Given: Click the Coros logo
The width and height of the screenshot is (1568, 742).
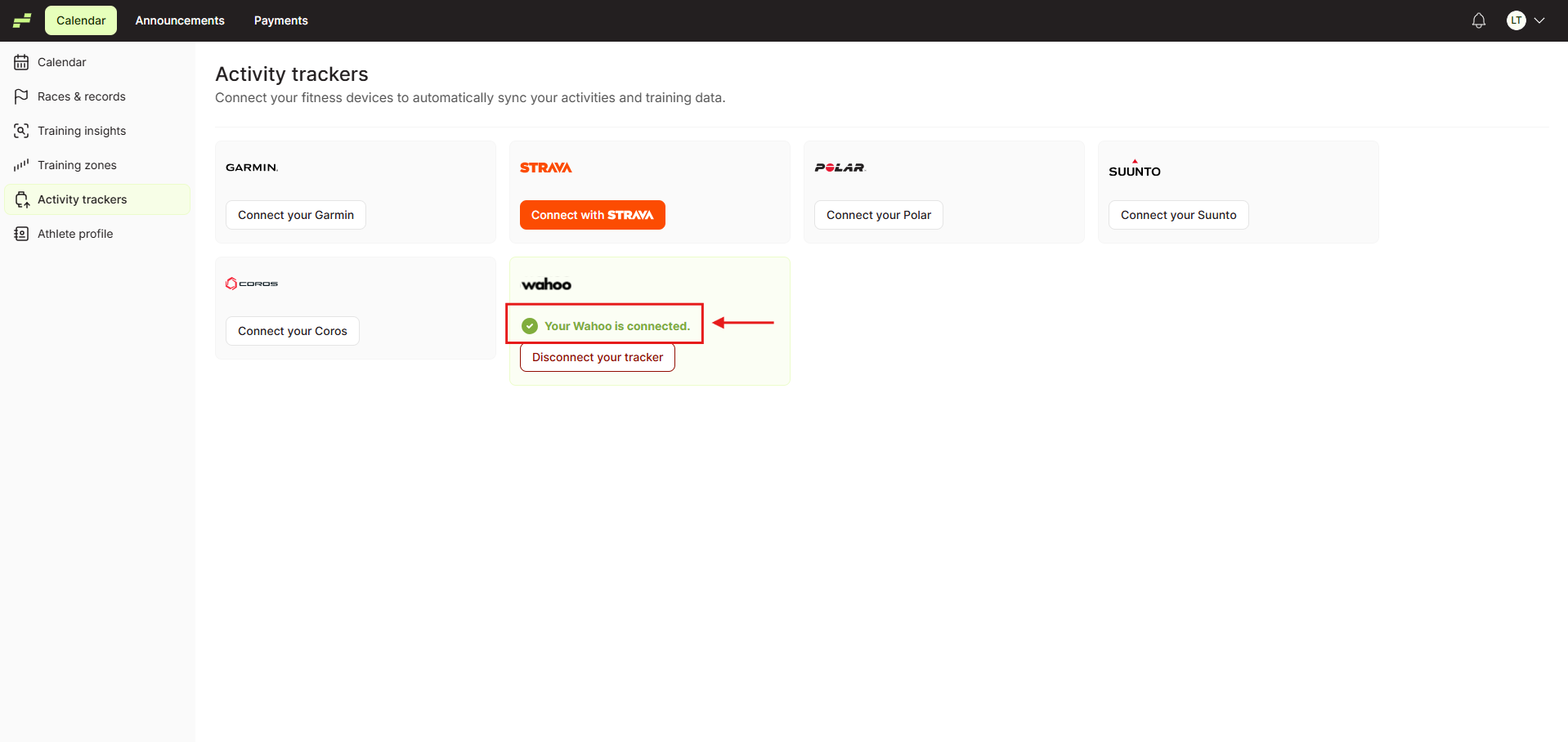Looking at the screenshot, I should pos(252,284).
